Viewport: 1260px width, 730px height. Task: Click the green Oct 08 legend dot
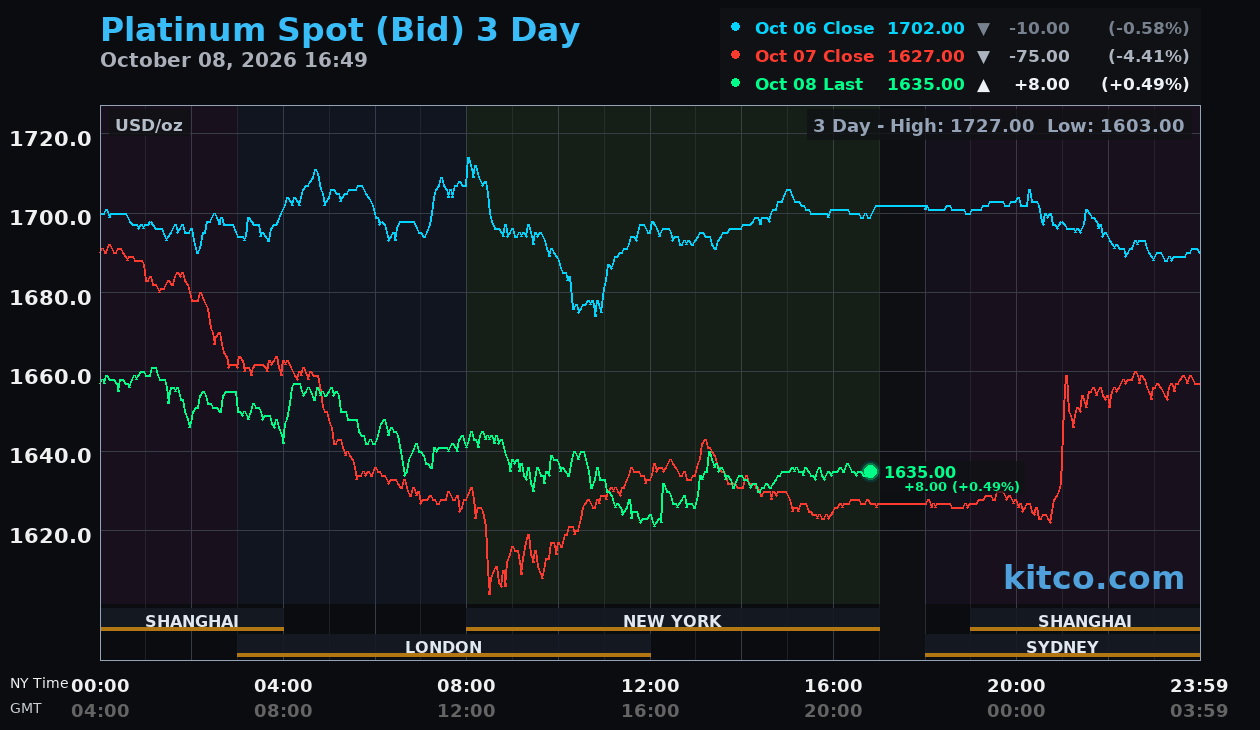coord(736,84)
